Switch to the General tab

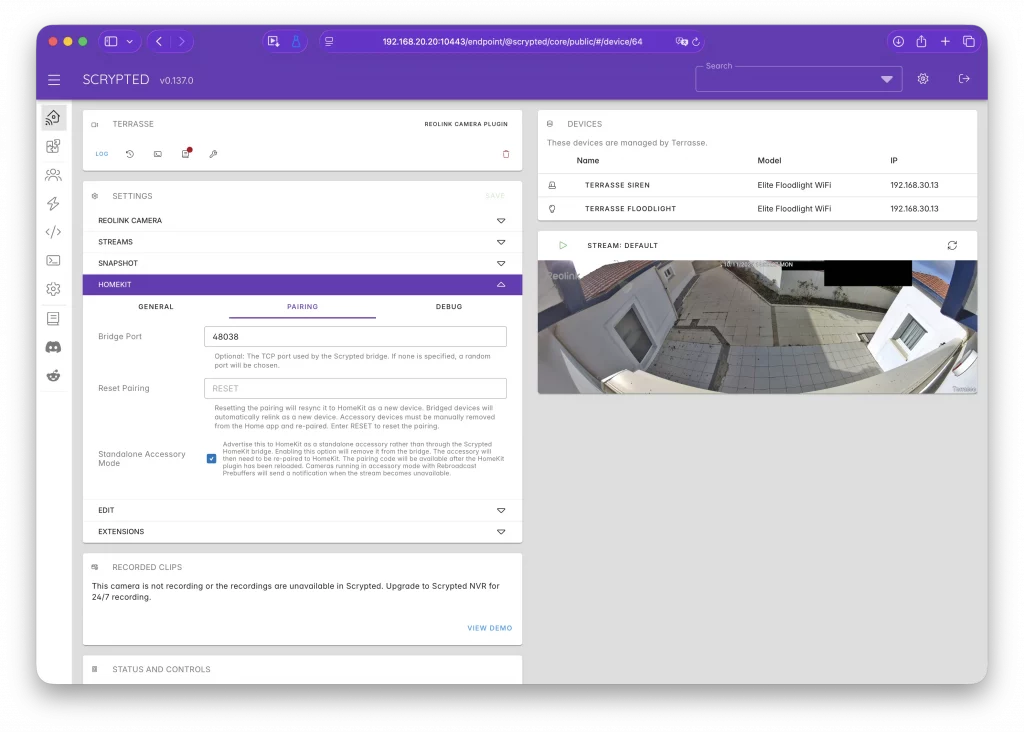click(x=156, y=307)
